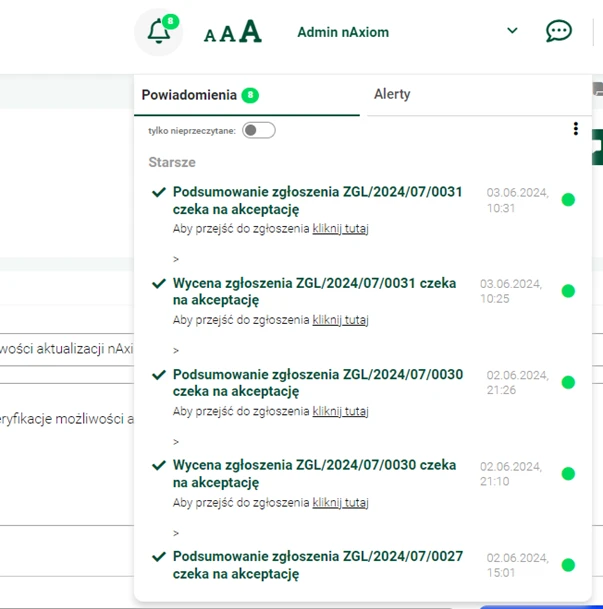The image size is (603, 609).
Task: Toggle green read status dot for Podsumowanie ZGL/2024/07/0031
Action: coord(568,200)
